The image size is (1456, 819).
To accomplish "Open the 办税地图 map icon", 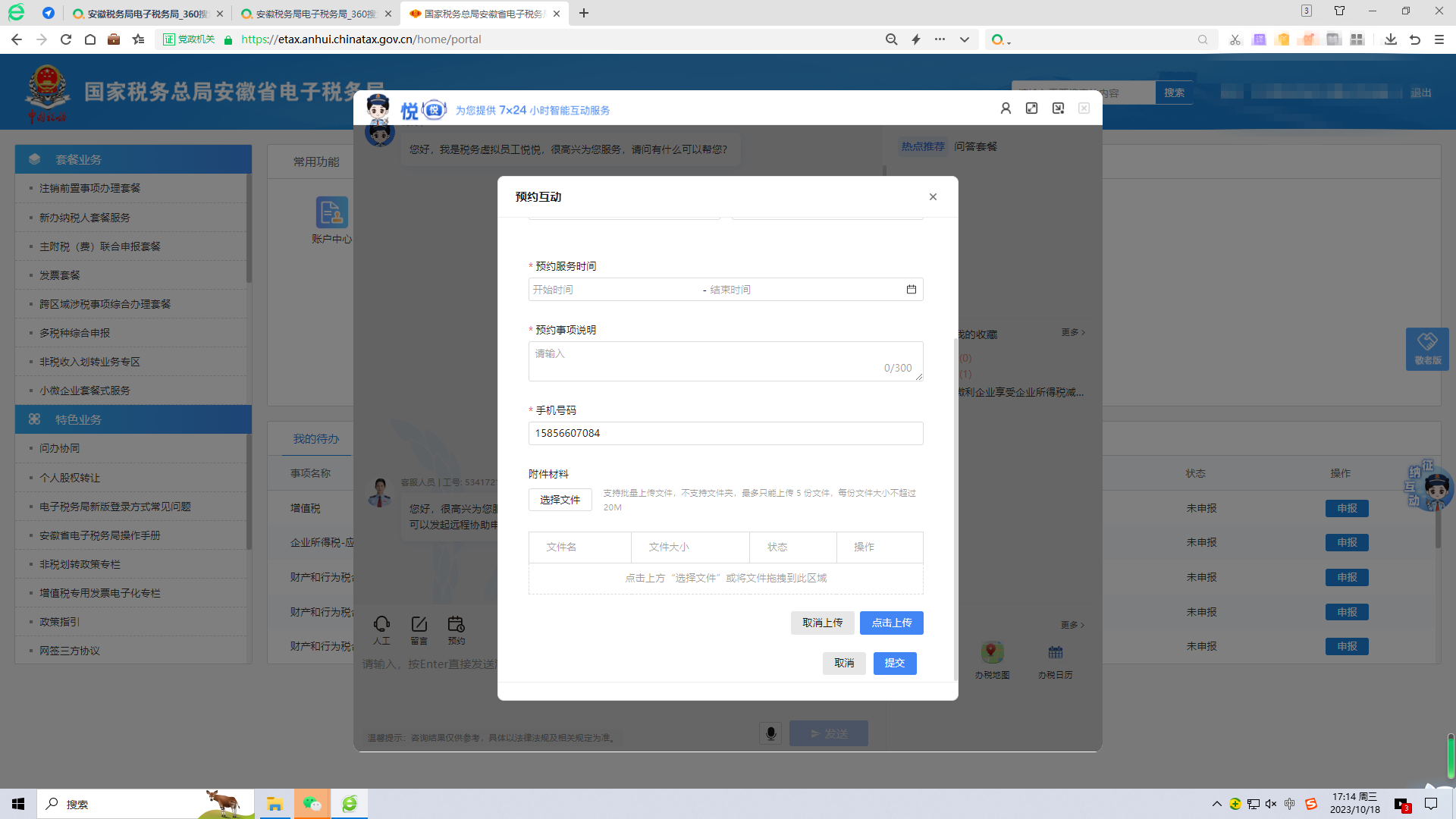I will (992, 652).
